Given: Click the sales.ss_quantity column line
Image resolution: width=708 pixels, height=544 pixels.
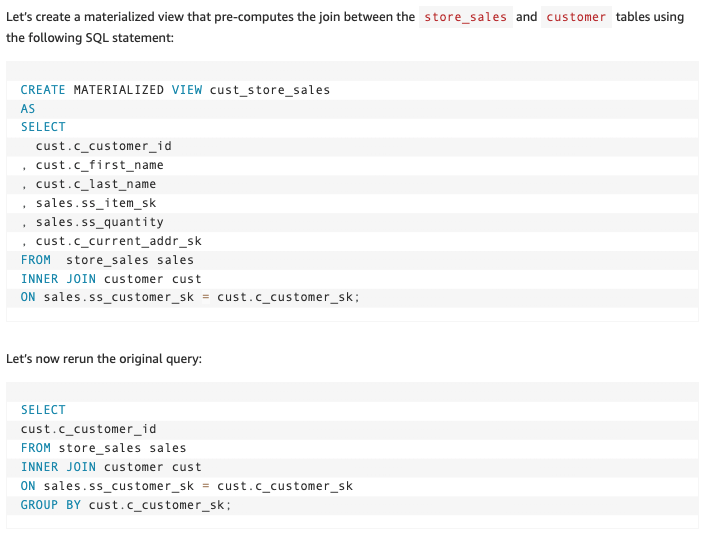Looking at the screenshot, I should tap(92, 222).
